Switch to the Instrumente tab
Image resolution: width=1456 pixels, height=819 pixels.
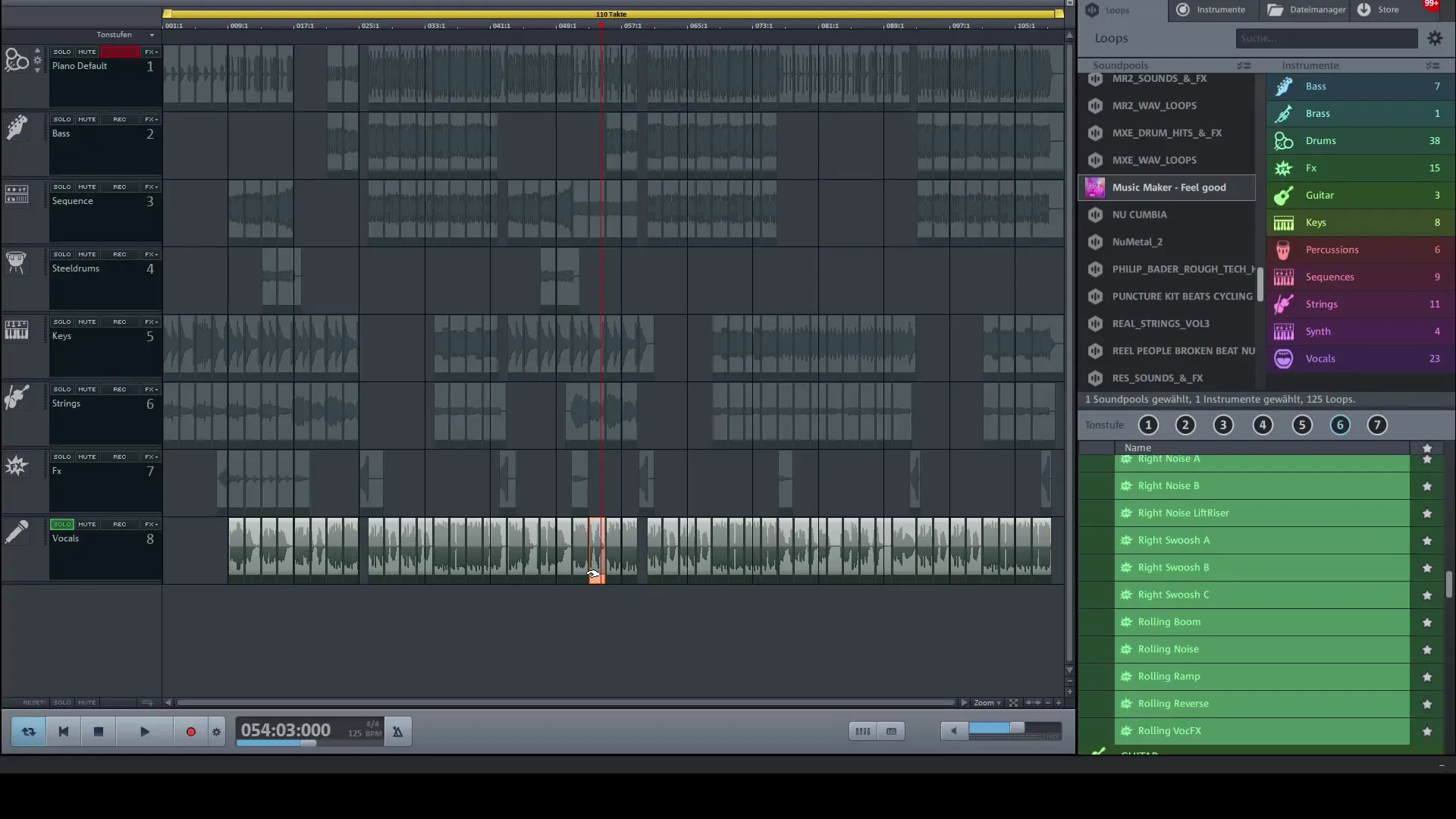coord(1212,10)
